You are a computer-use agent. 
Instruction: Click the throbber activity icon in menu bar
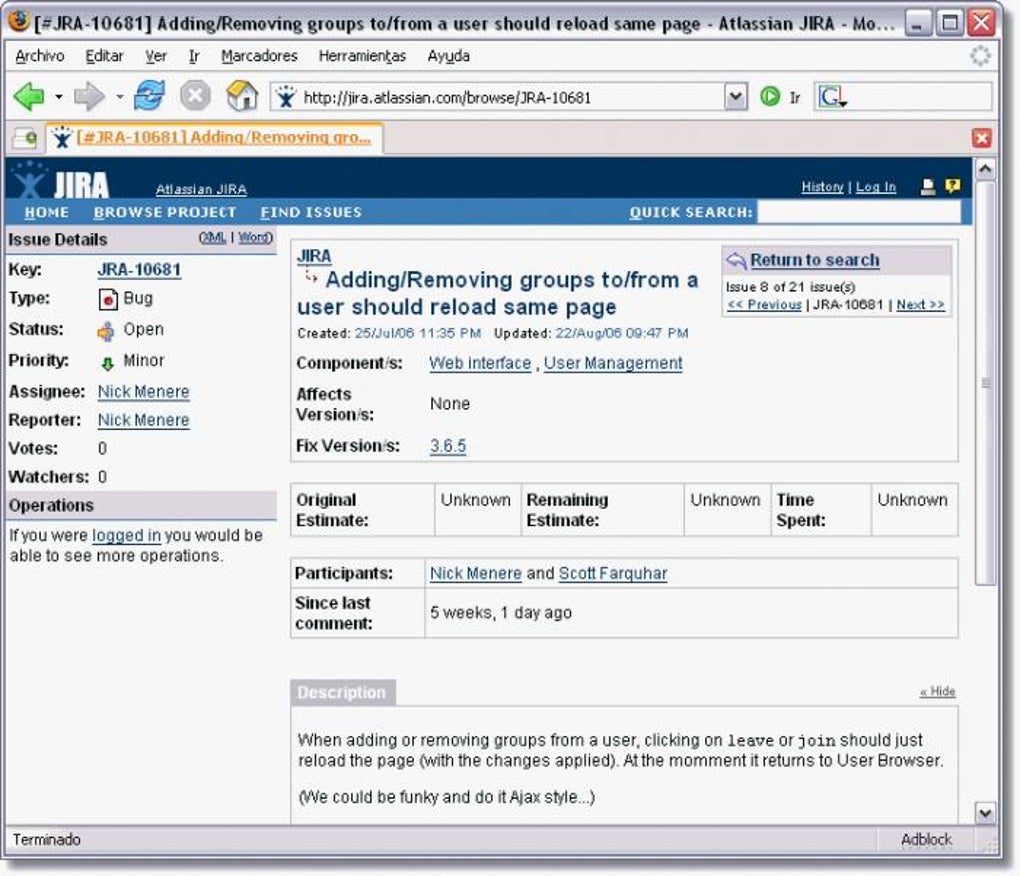980,56
